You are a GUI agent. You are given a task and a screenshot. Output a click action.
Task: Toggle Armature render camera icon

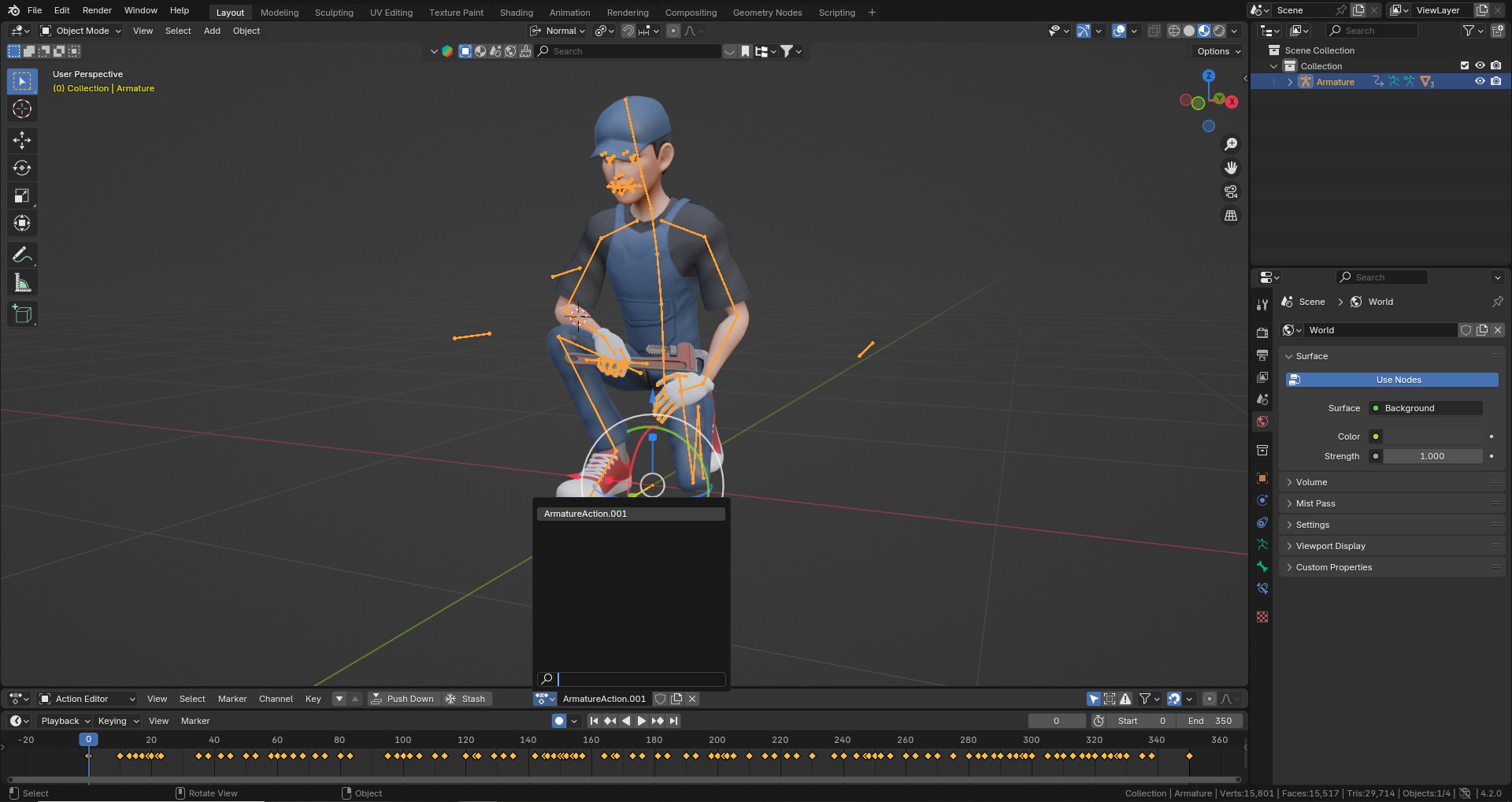tap(1495, 81)
